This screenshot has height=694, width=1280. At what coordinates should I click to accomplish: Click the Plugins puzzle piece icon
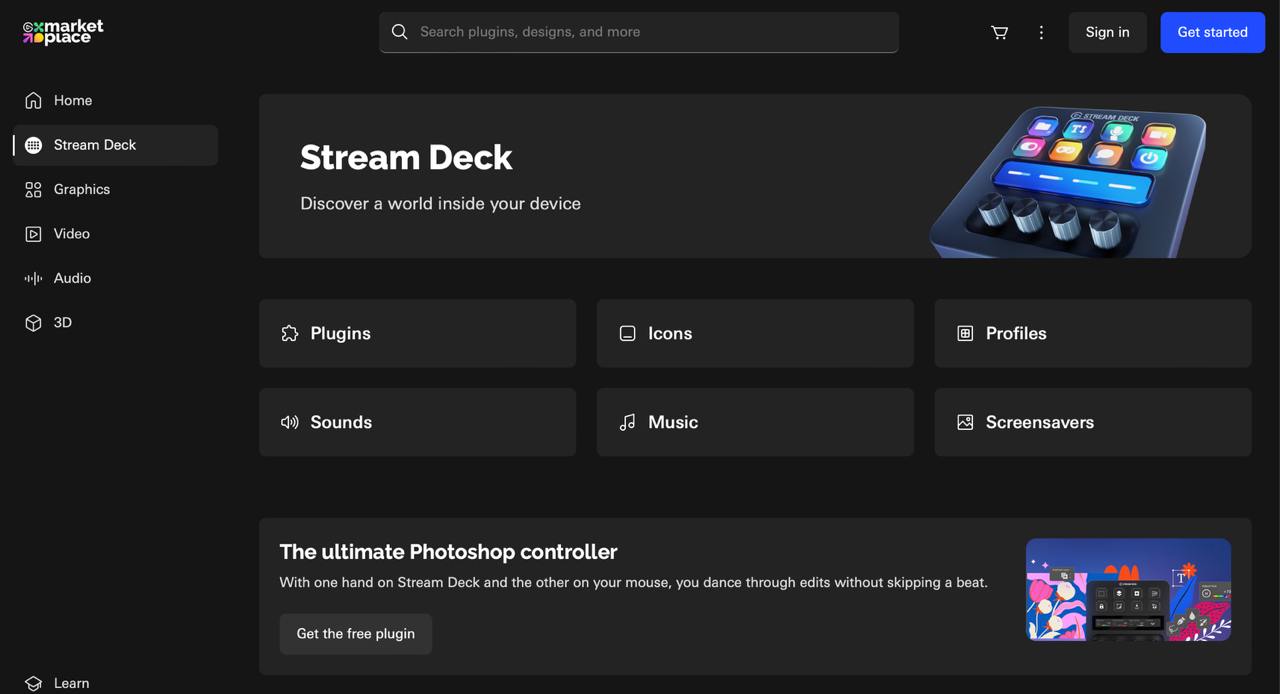(x=290, y=333)
